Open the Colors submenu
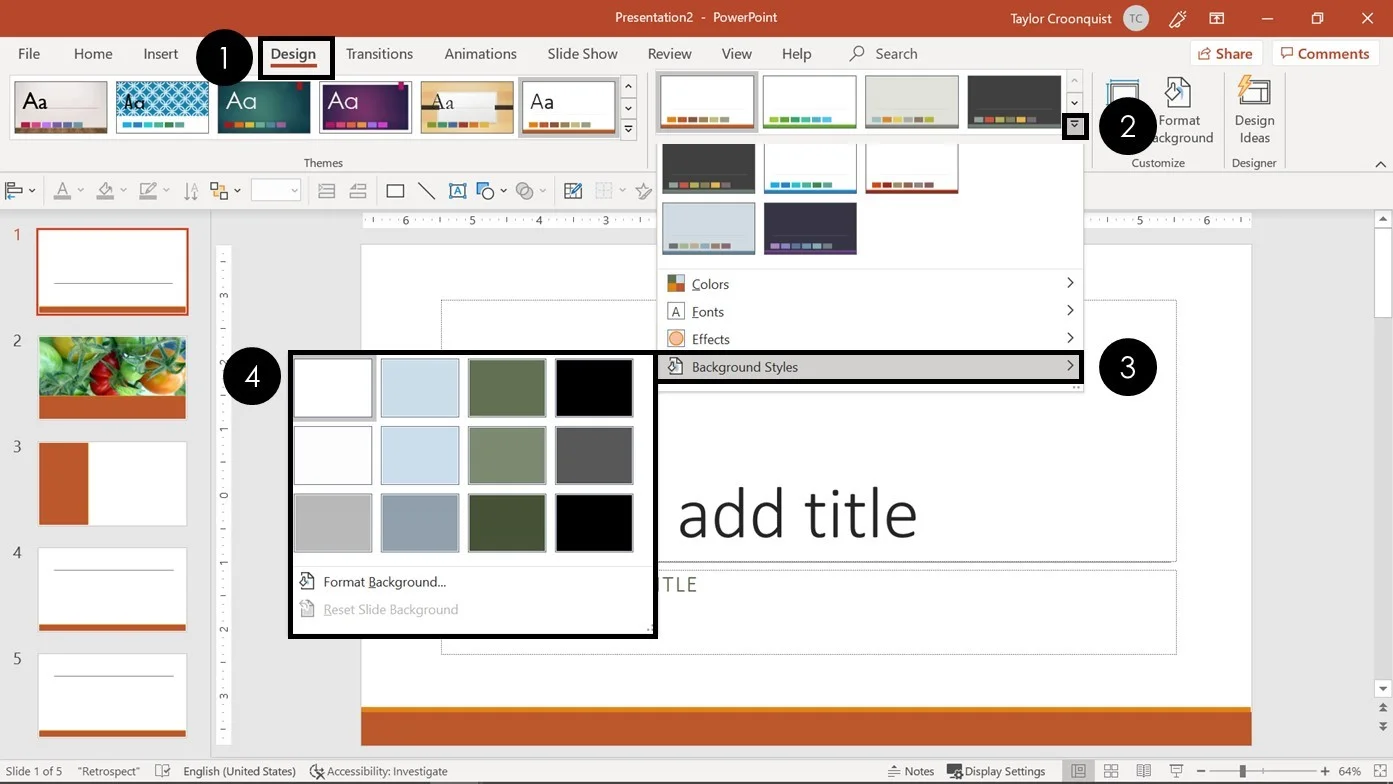The height and width of the screenshot is (784, 1393). pos(870,284)
